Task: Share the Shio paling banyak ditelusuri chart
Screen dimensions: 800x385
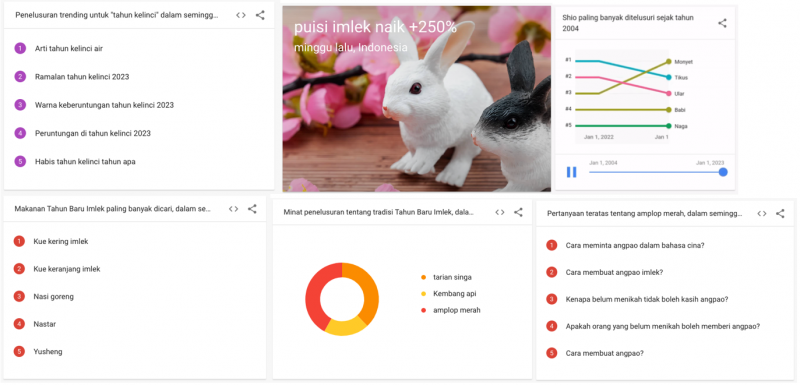Action: (722, 23)
